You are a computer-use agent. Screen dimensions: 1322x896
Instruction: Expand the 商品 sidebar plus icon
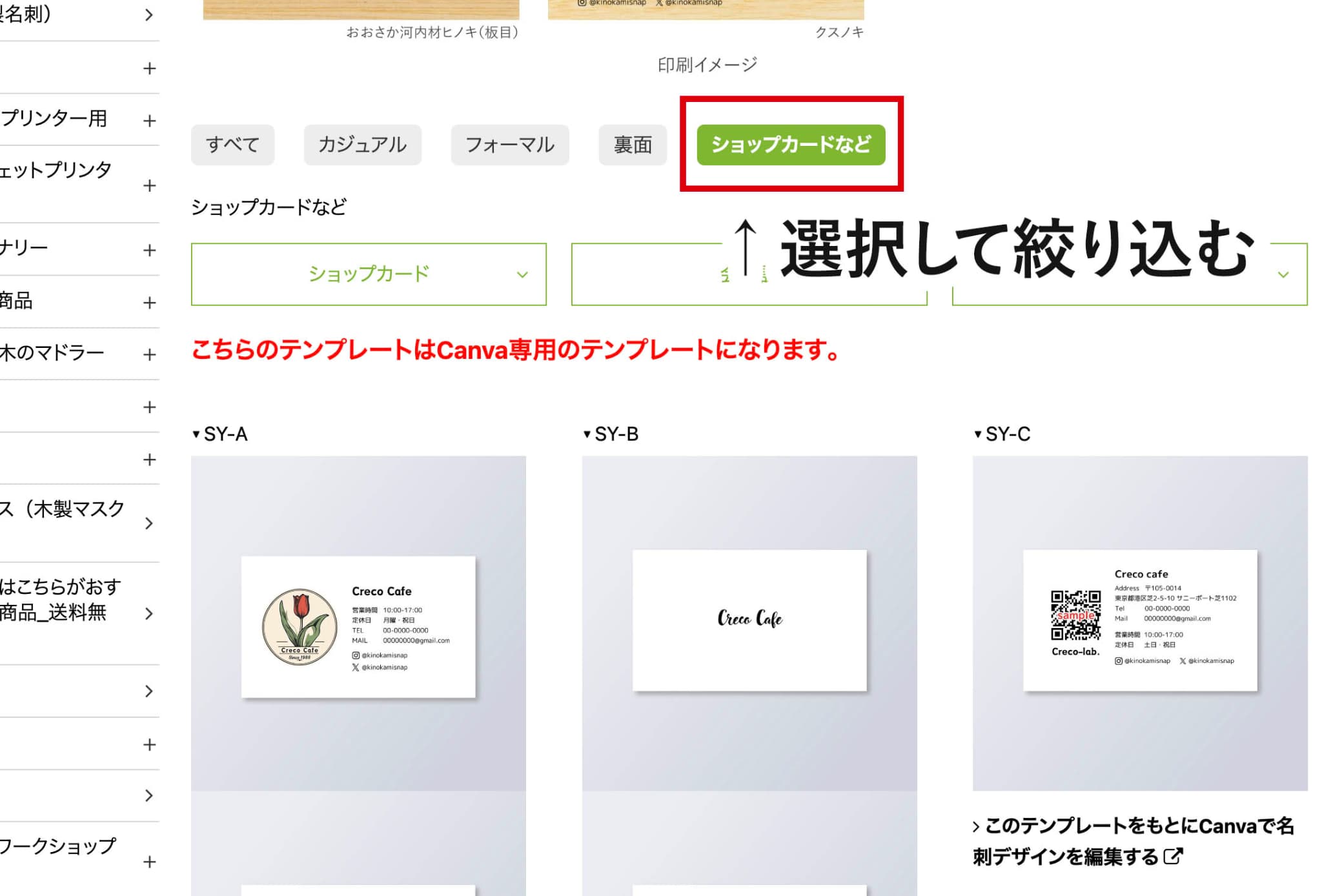coord(150,303)
